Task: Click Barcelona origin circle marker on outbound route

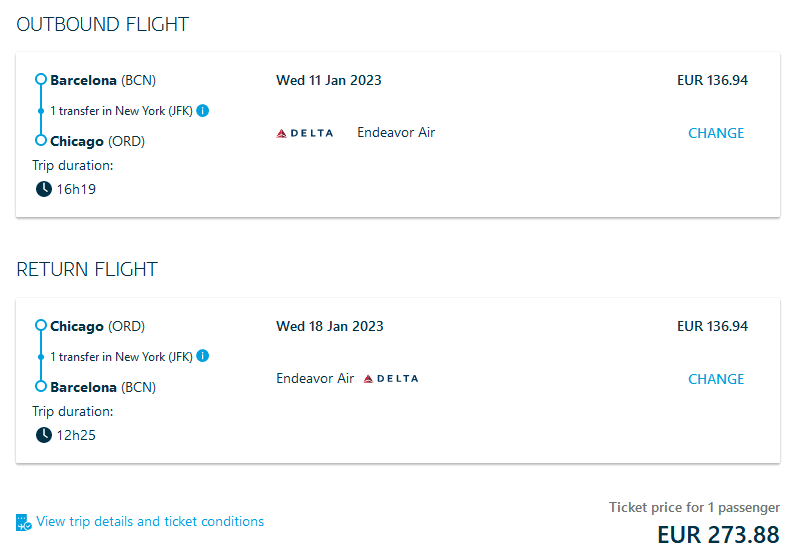Action: pos(41,80)
